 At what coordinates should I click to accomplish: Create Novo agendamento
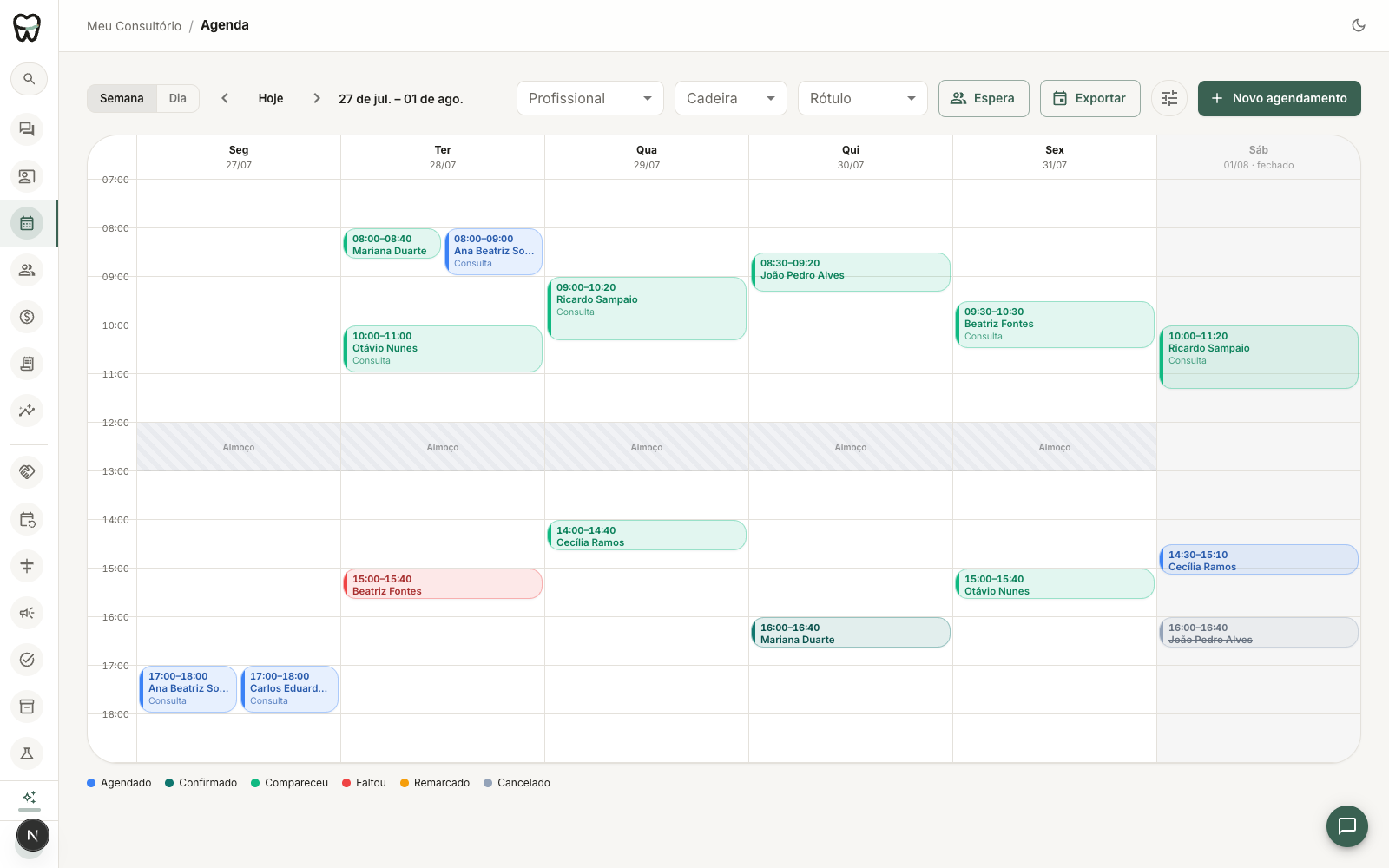[1280, 98]
